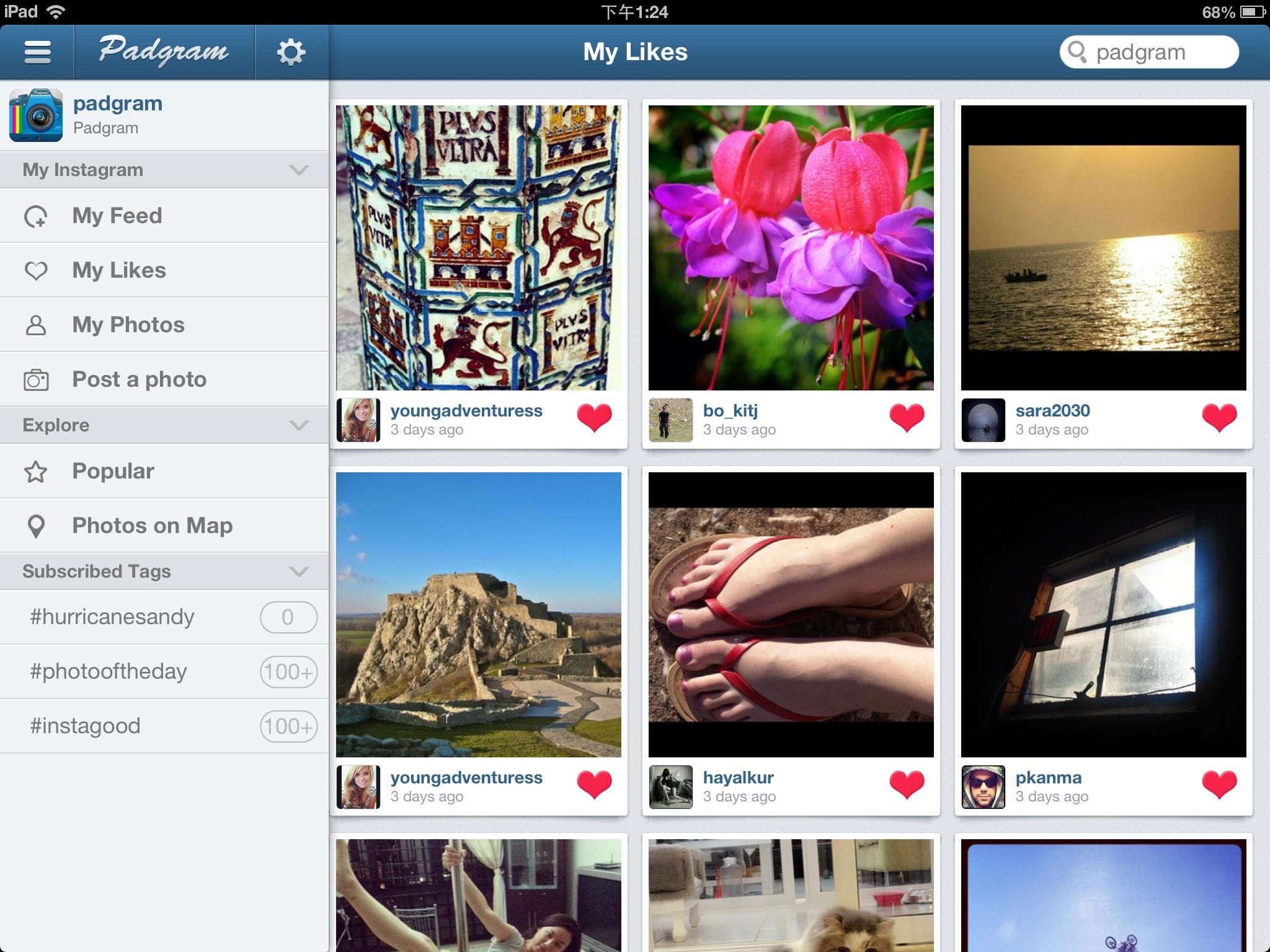Screen dimensions: 1270x952
Task: Open youngadventuress avatar on castle photo
Action: 358,787
